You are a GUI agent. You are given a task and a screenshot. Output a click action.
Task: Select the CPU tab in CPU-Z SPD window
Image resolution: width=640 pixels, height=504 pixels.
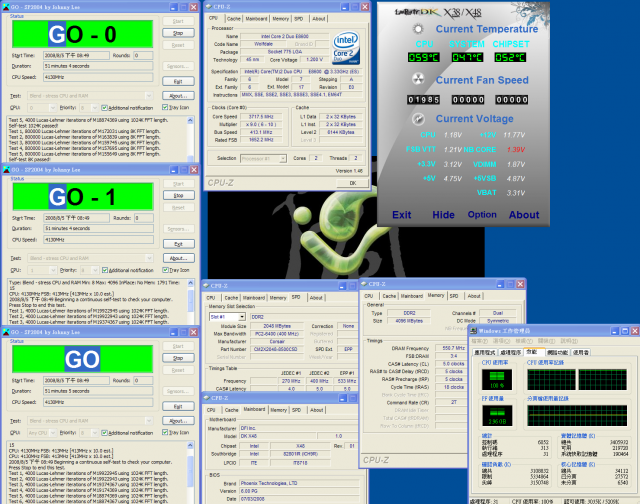(x=211, y=298)
